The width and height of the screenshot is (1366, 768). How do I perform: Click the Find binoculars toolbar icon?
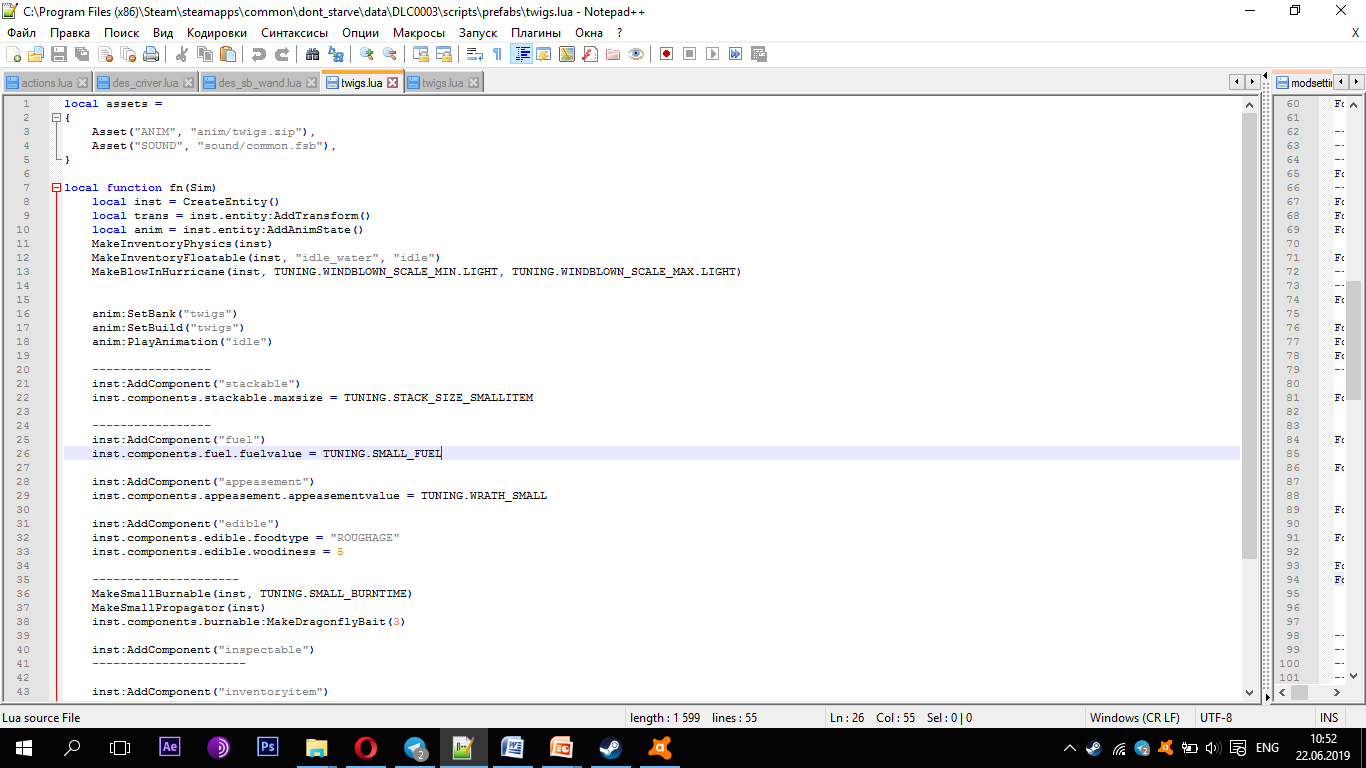pos(312,54)
